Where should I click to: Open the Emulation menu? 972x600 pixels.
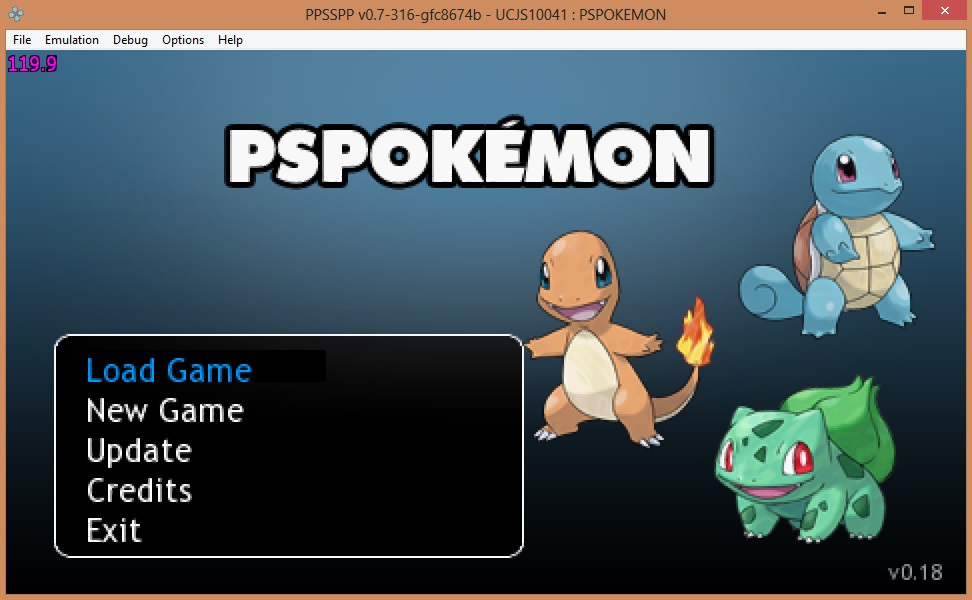[x=72, y=40]
